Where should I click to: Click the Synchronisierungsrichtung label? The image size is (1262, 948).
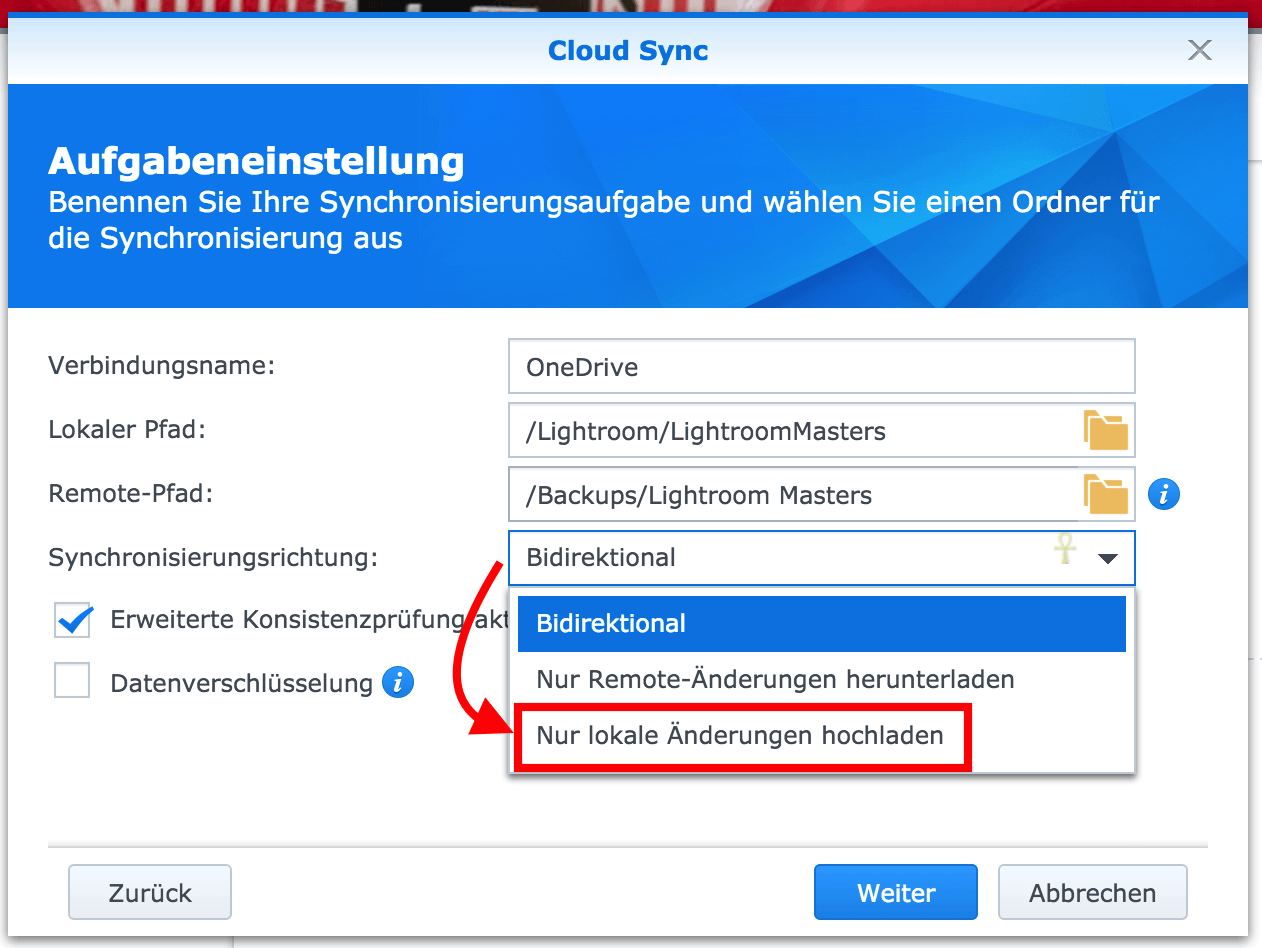[213, 557]
